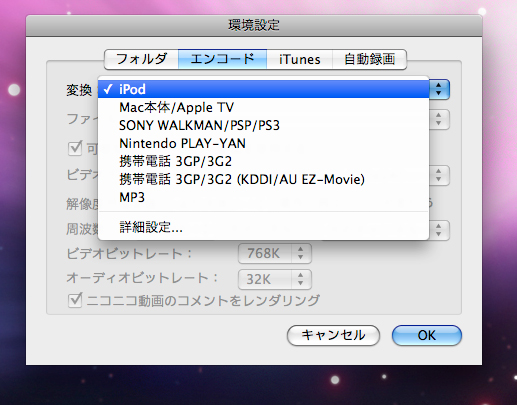The width and height of the screenshot is (517, 405).
Task: Open the オーディオビットレート 32K dropdown
Action: click(275, 279)
